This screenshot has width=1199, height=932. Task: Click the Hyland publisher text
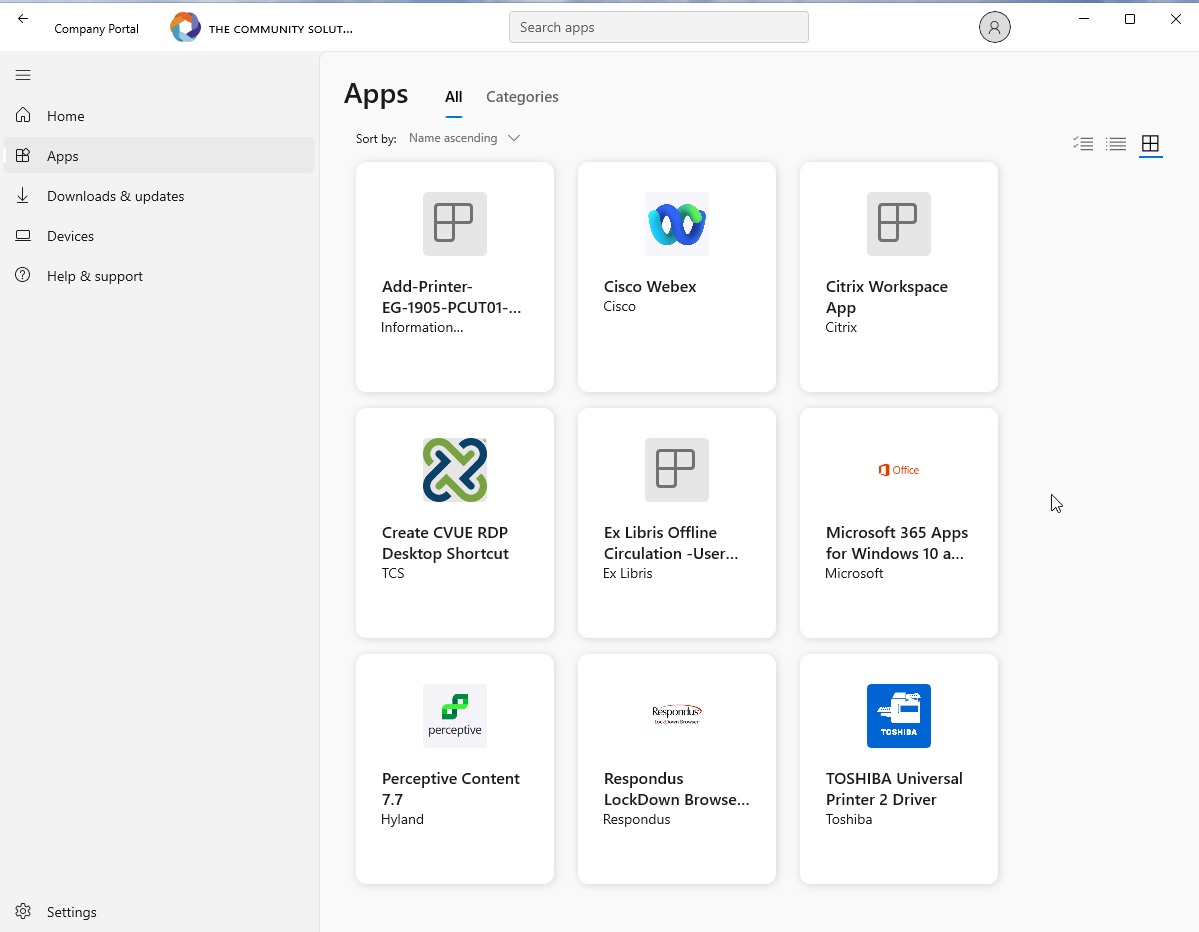coord(402,820)
